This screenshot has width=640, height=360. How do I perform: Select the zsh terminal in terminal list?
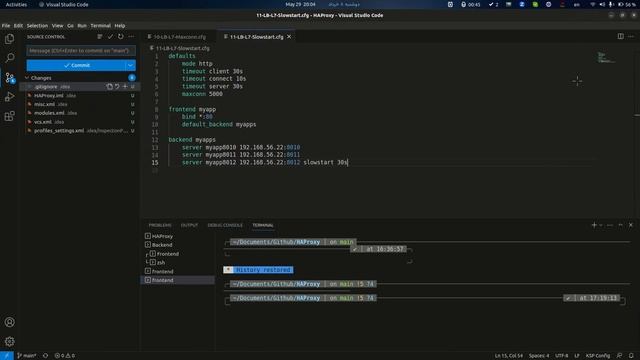(178, 262)
